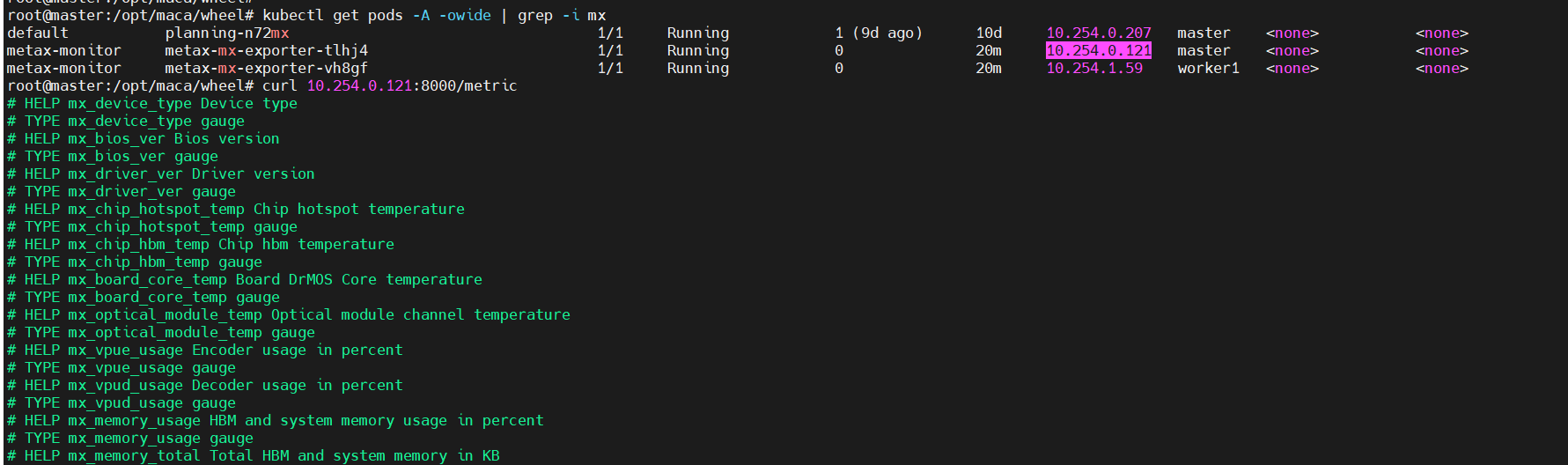1568x465 pixels.
Task: Click the worker1 node name
Action: click(1208, 68)
